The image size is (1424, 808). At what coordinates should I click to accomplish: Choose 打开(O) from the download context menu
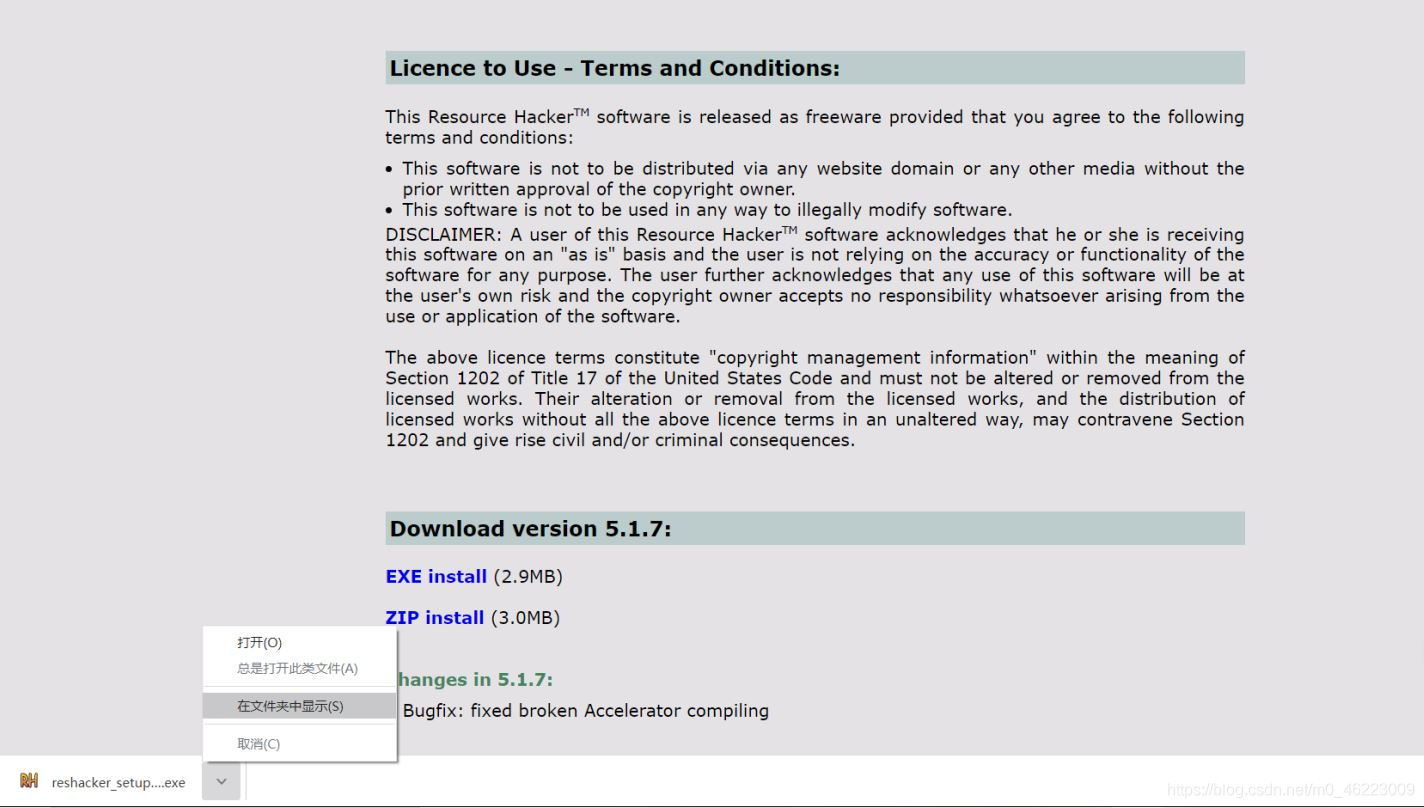point(300,643)
